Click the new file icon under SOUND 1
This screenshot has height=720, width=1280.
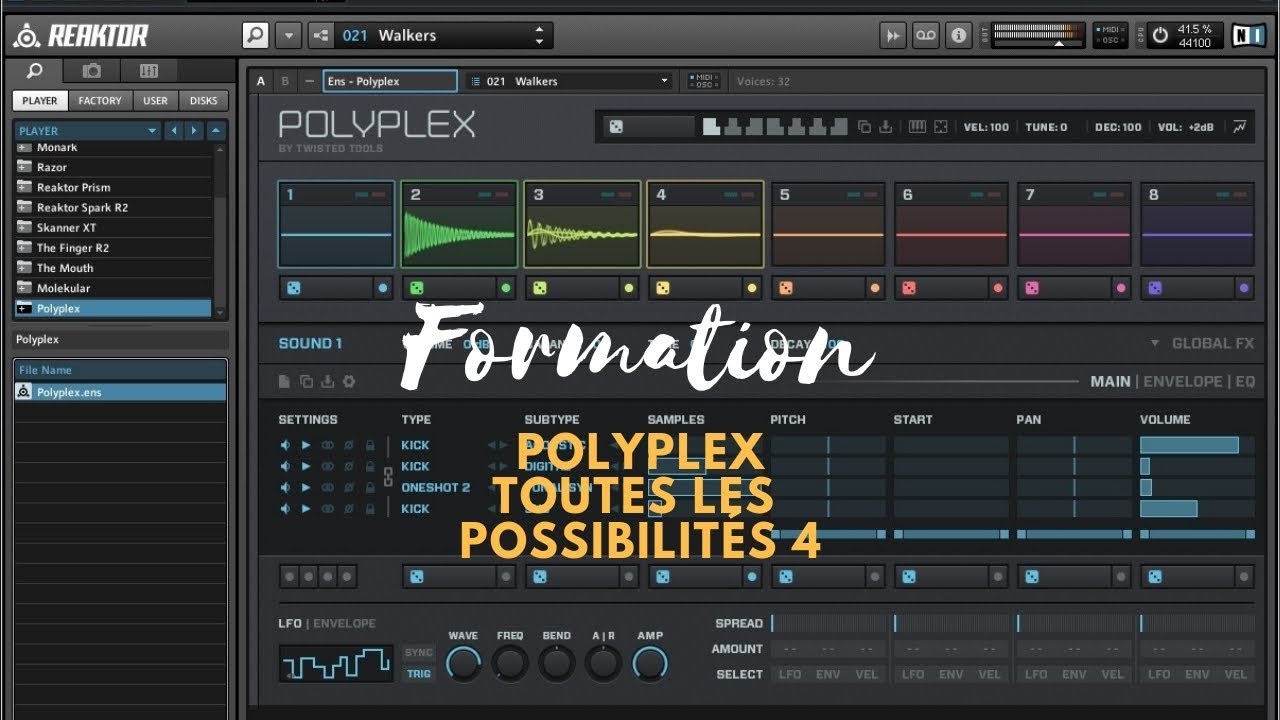pyautogui.click(x=284, y=381)
